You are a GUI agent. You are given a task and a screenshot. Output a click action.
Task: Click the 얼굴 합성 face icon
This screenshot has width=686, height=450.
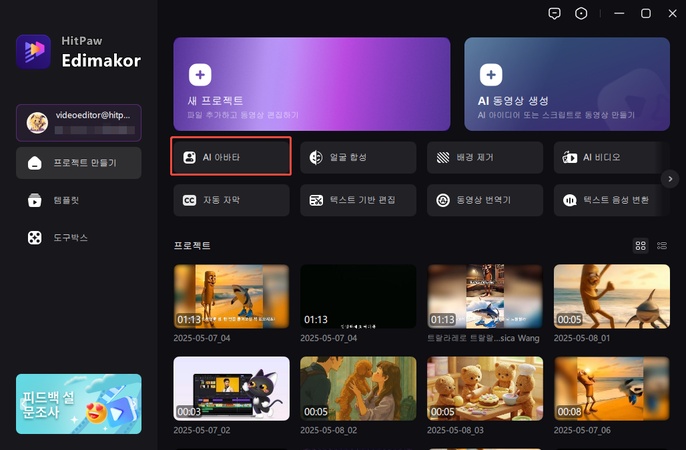316,157
